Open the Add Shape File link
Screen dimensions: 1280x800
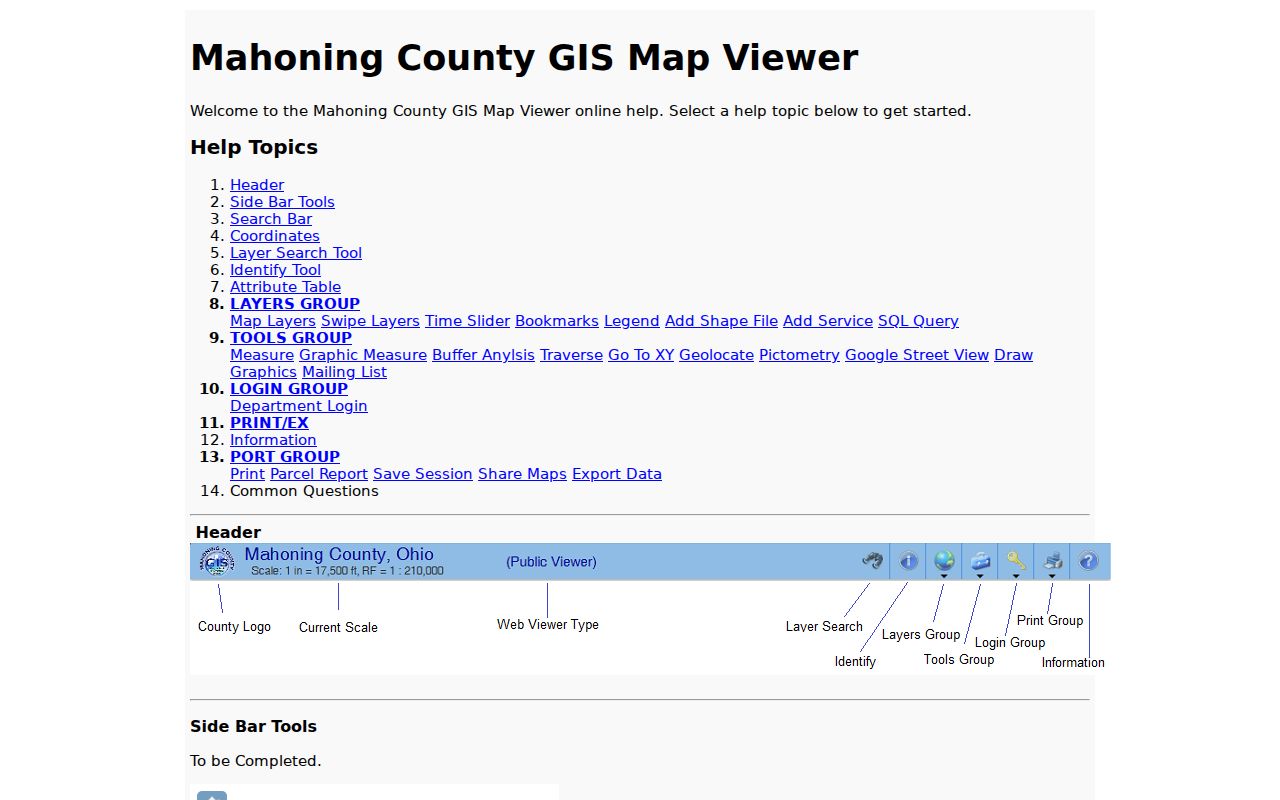721,321
